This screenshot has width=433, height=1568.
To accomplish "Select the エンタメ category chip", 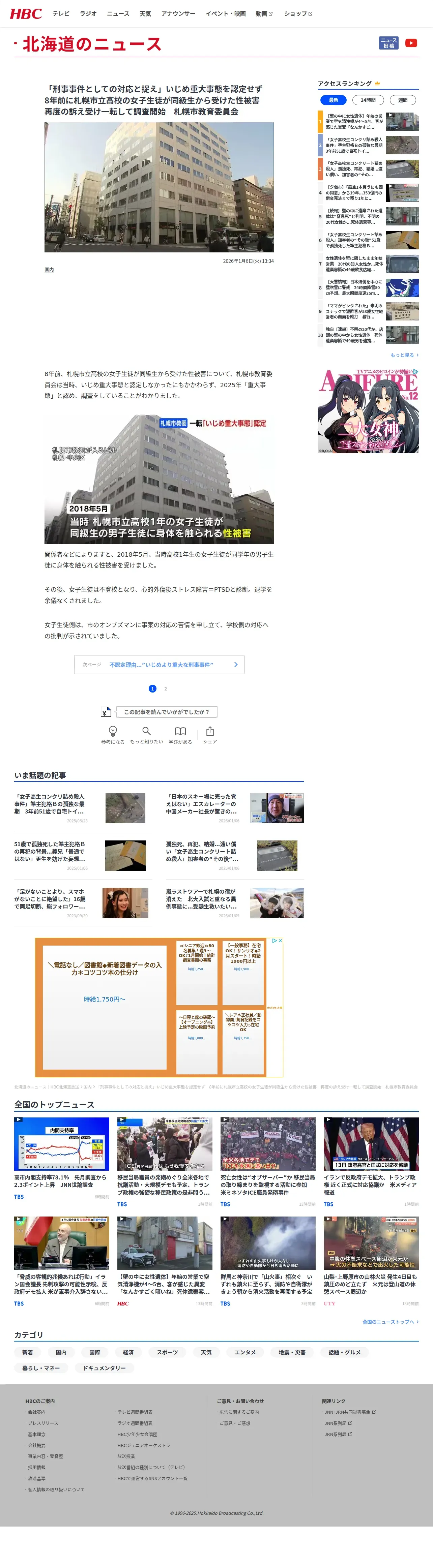I will (245, 1352).
